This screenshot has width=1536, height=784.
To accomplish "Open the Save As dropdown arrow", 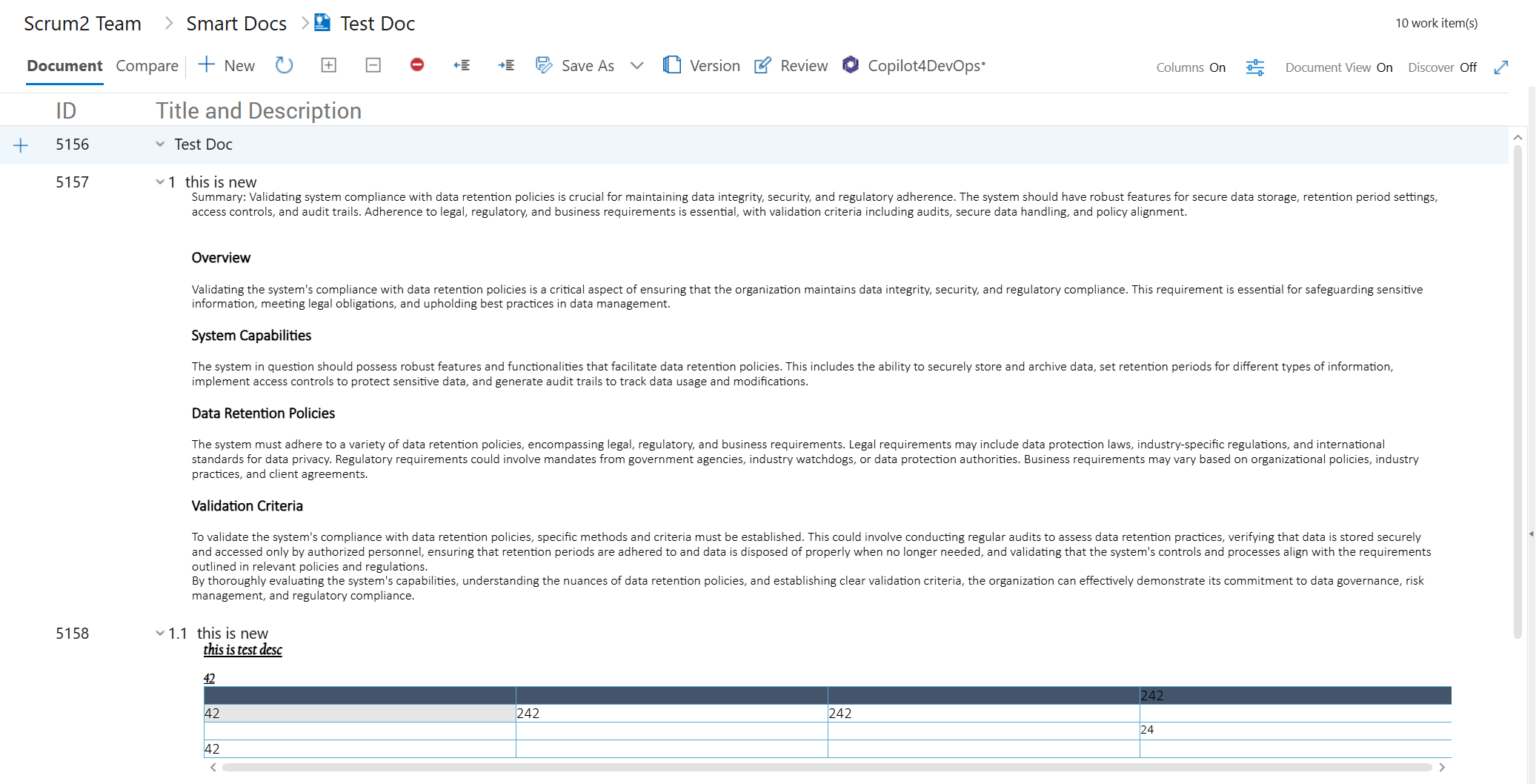I will pos(637,64).
